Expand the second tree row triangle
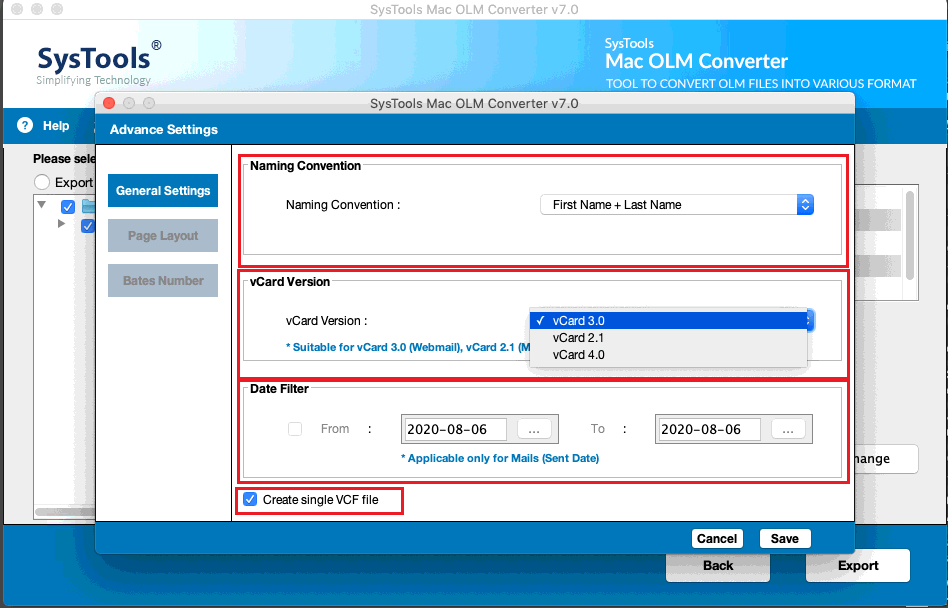 coord(61,224)
